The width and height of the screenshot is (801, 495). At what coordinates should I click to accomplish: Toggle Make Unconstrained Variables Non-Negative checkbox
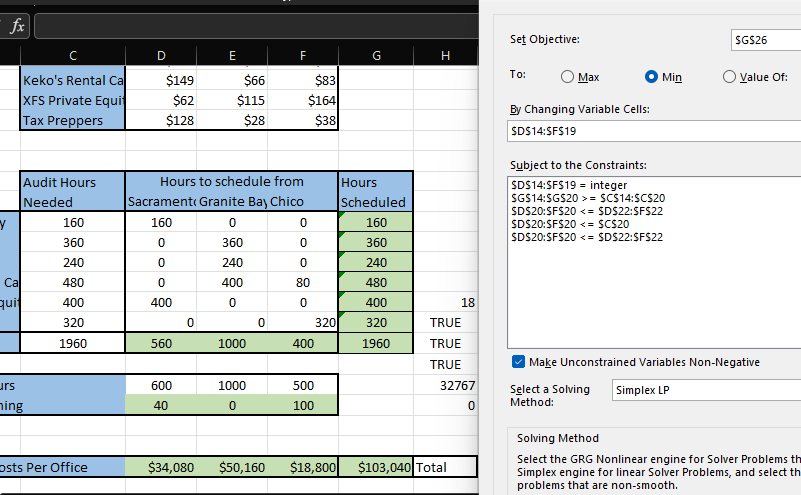(x=518, y=362)
